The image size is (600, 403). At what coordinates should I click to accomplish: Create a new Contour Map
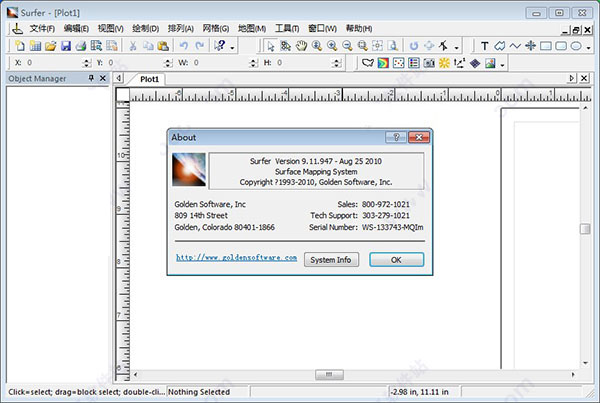tap(383, 63)
